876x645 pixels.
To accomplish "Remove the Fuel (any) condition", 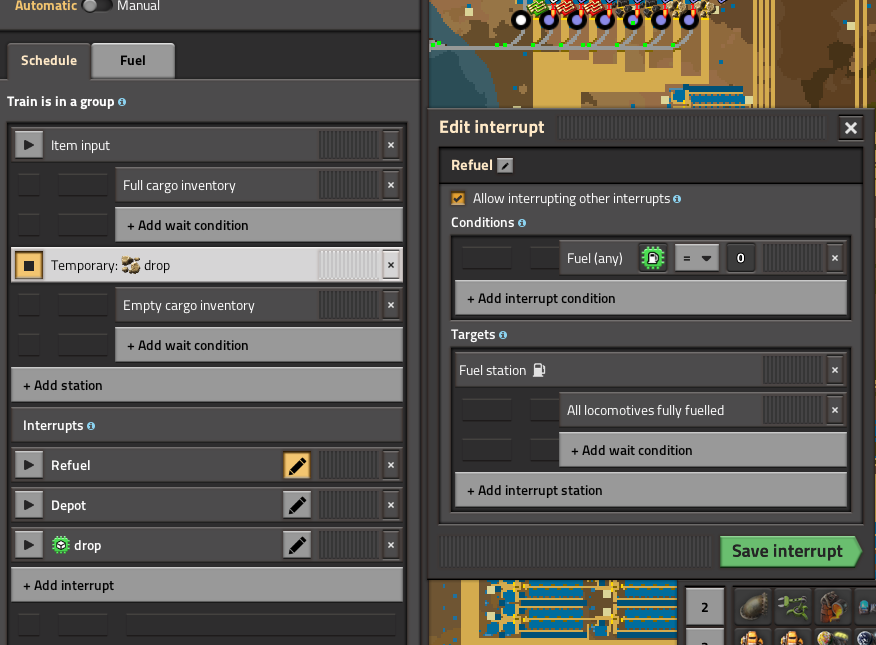I will (835, 258).
